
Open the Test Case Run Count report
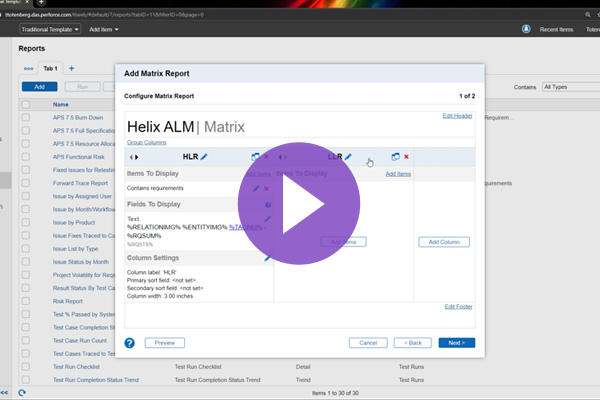tap(80, 341)
